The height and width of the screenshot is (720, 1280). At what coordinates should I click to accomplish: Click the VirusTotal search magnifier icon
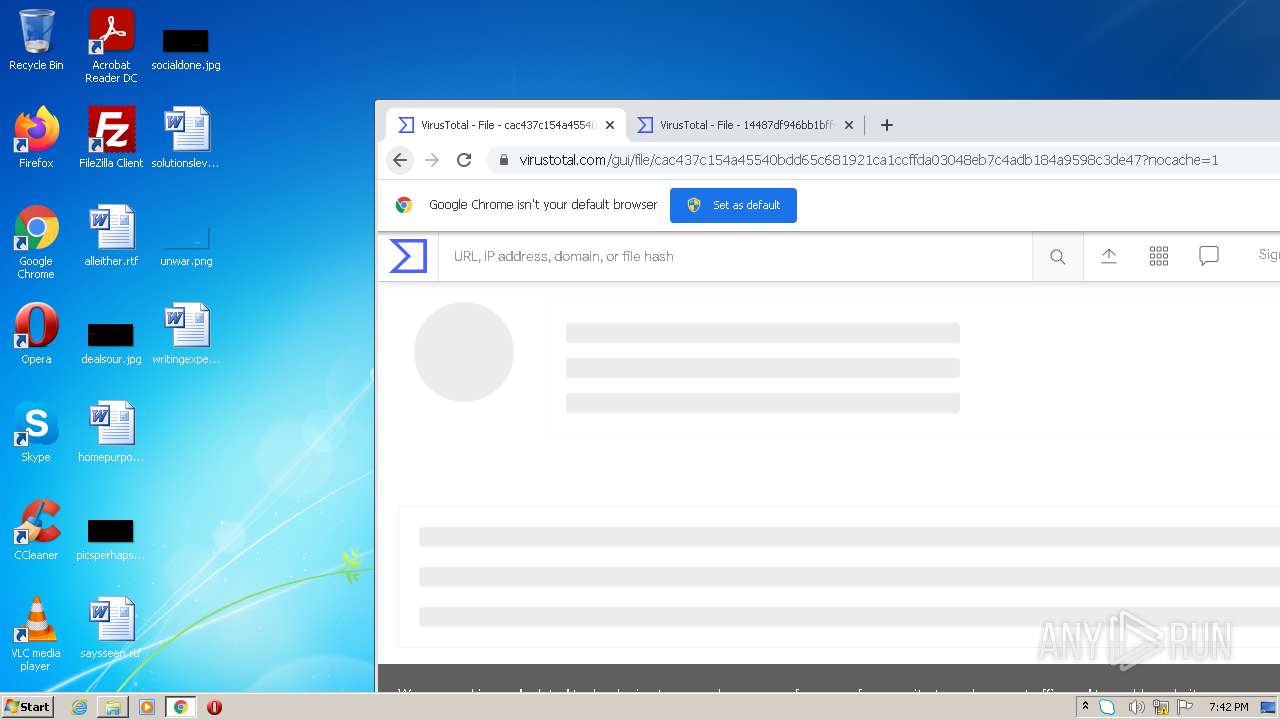pos(1057,257)
